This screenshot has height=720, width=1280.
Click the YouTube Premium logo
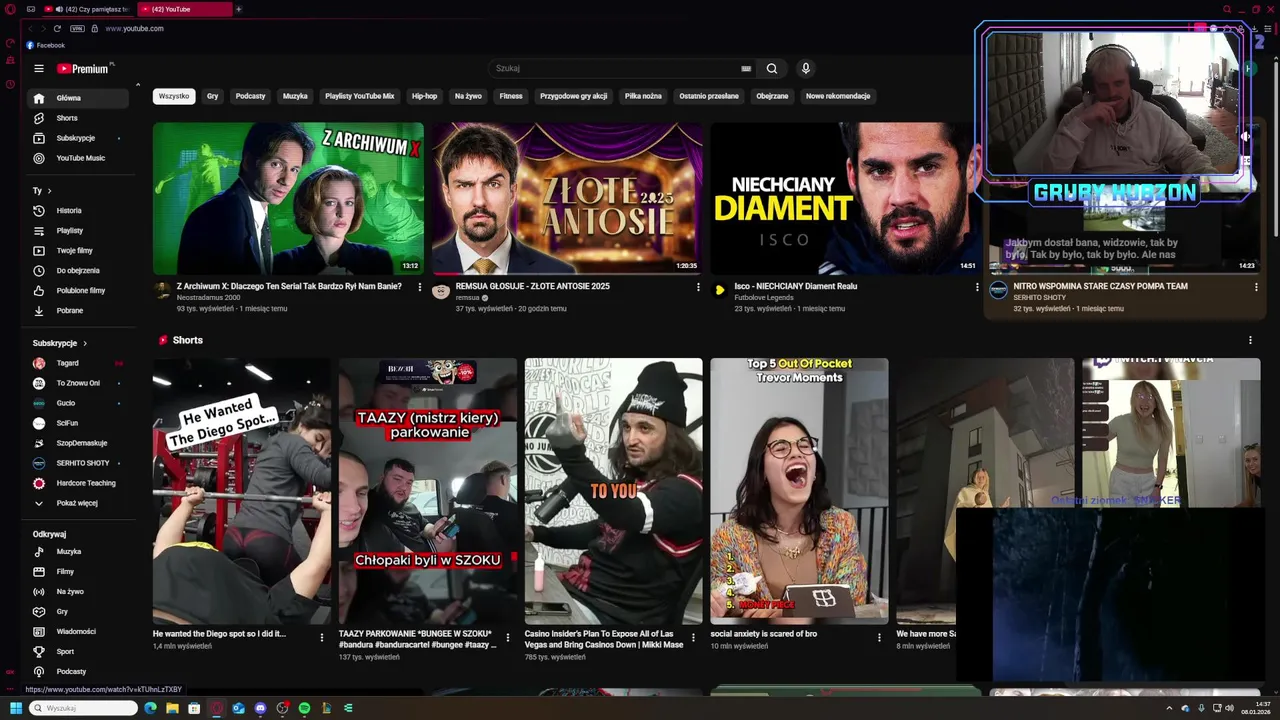pyautogui.click(x=84, y=69)
